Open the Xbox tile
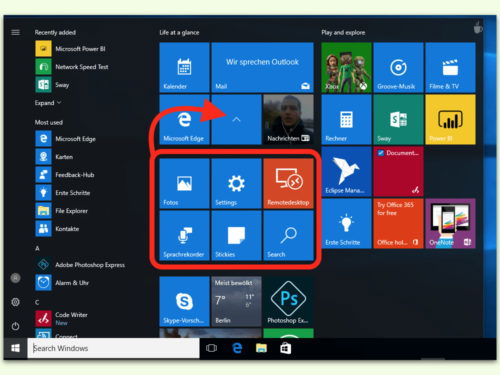The height and width of the screenshot is (375, 500). (346, 67)
